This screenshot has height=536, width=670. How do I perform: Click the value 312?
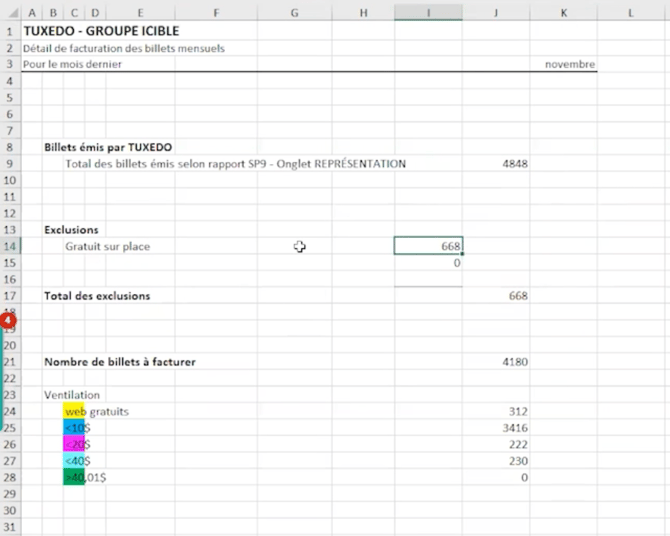point(518,412)
